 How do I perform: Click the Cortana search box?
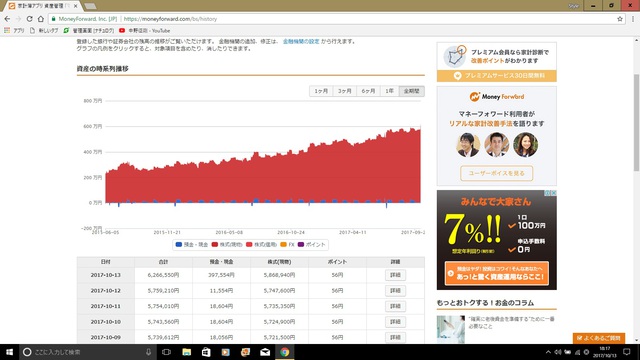tap(87, 352)
